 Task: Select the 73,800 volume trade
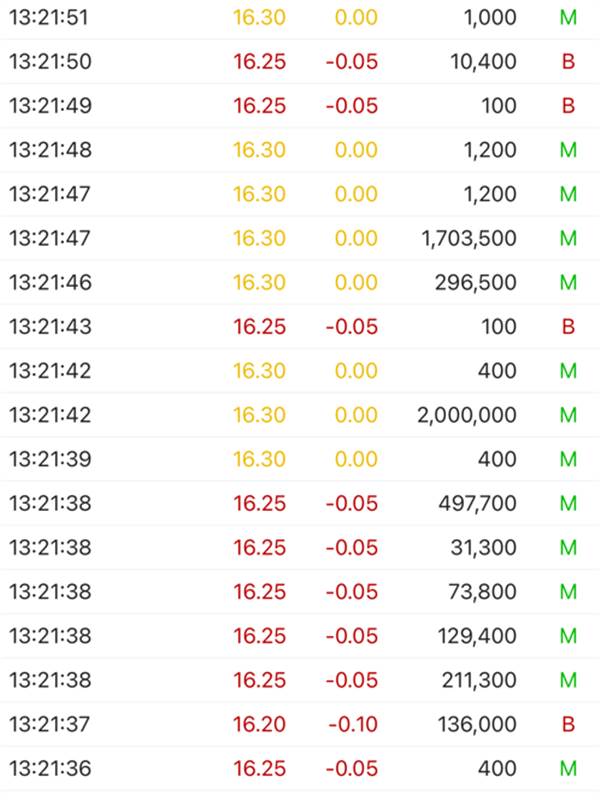click(483, 591)
